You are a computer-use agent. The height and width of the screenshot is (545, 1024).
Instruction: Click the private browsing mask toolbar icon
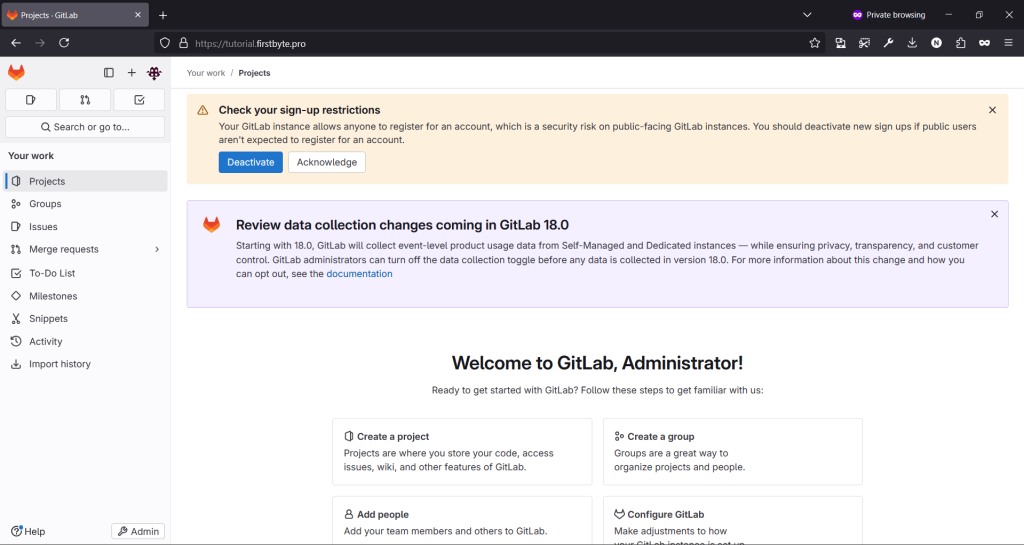pyautogui.click(x=984, y=43)
